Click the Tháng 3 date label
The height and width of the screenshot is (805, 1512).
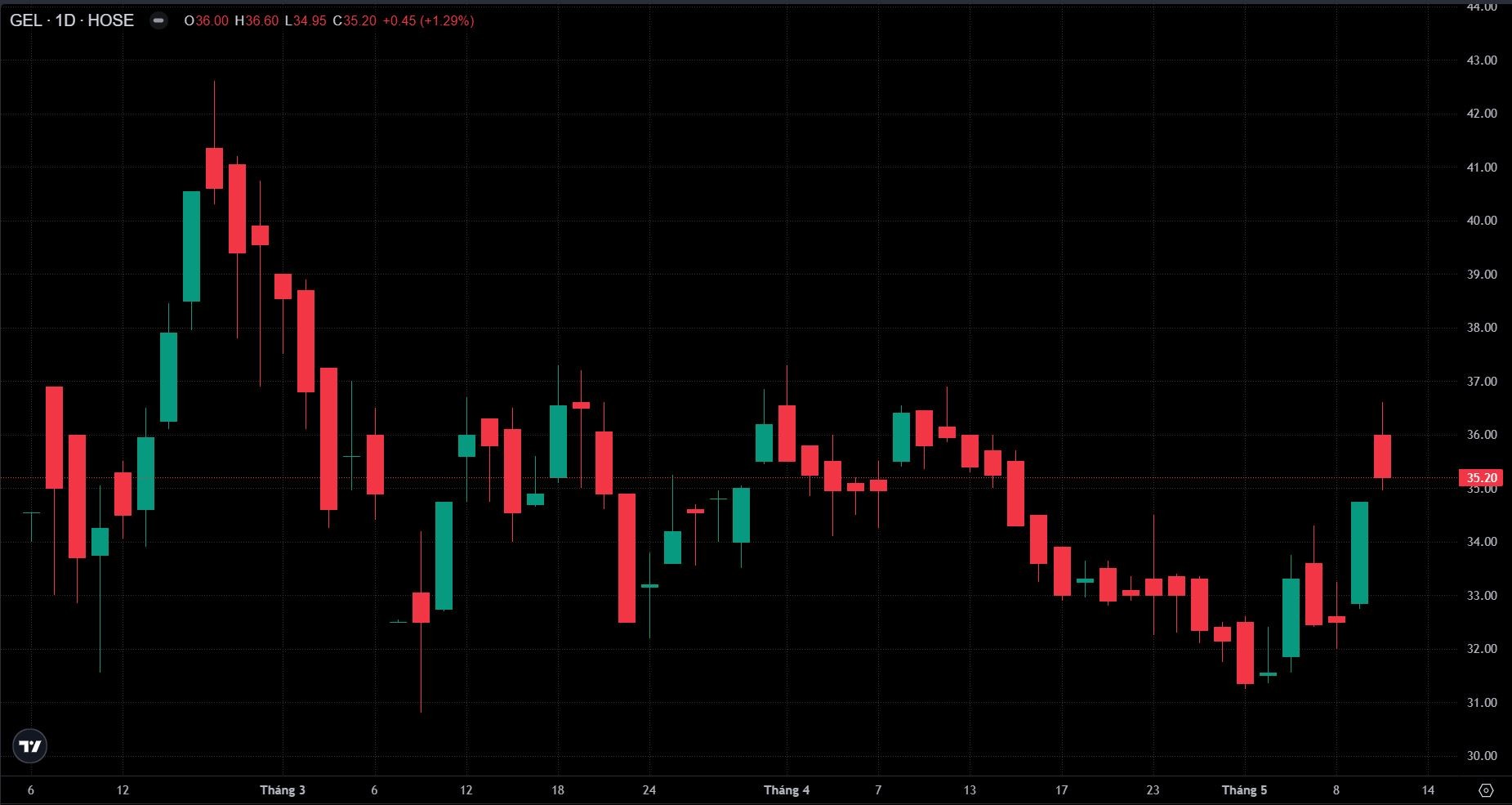283,790
